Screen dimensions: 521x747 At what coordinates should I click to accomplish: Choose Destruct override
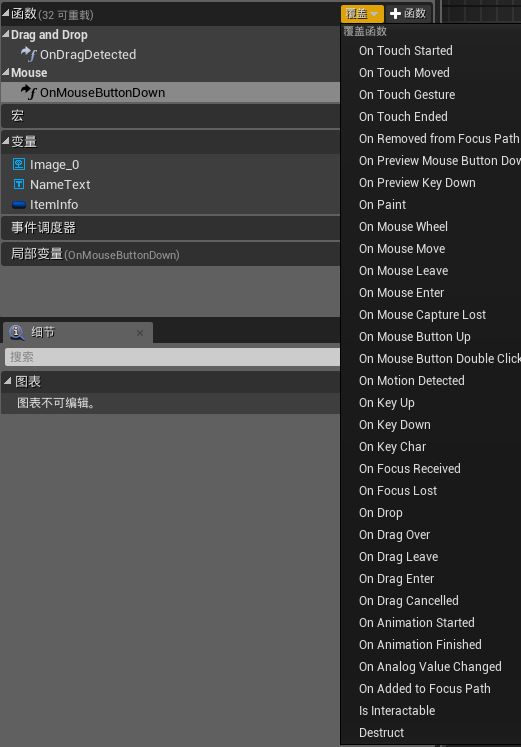[x=381, y=732]
